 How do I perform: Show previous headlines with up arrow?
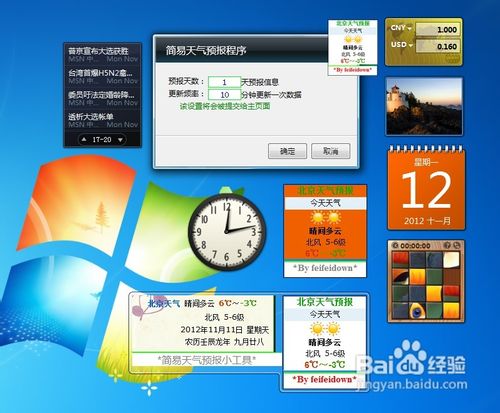(x=84, y=139)
